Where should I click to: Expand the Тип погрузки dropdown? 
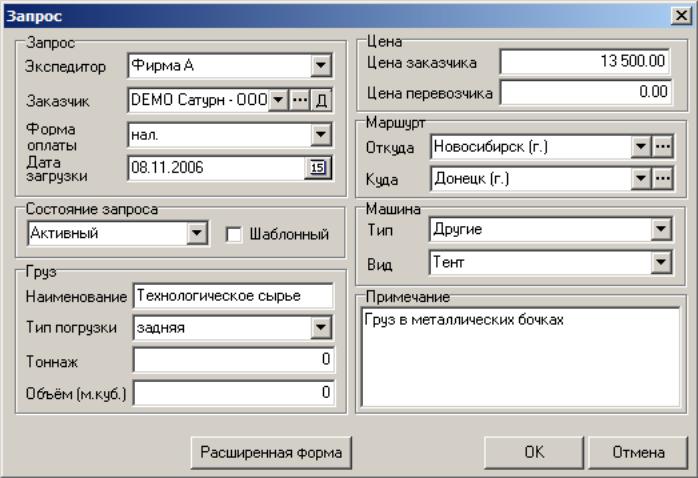pos(321,328)
